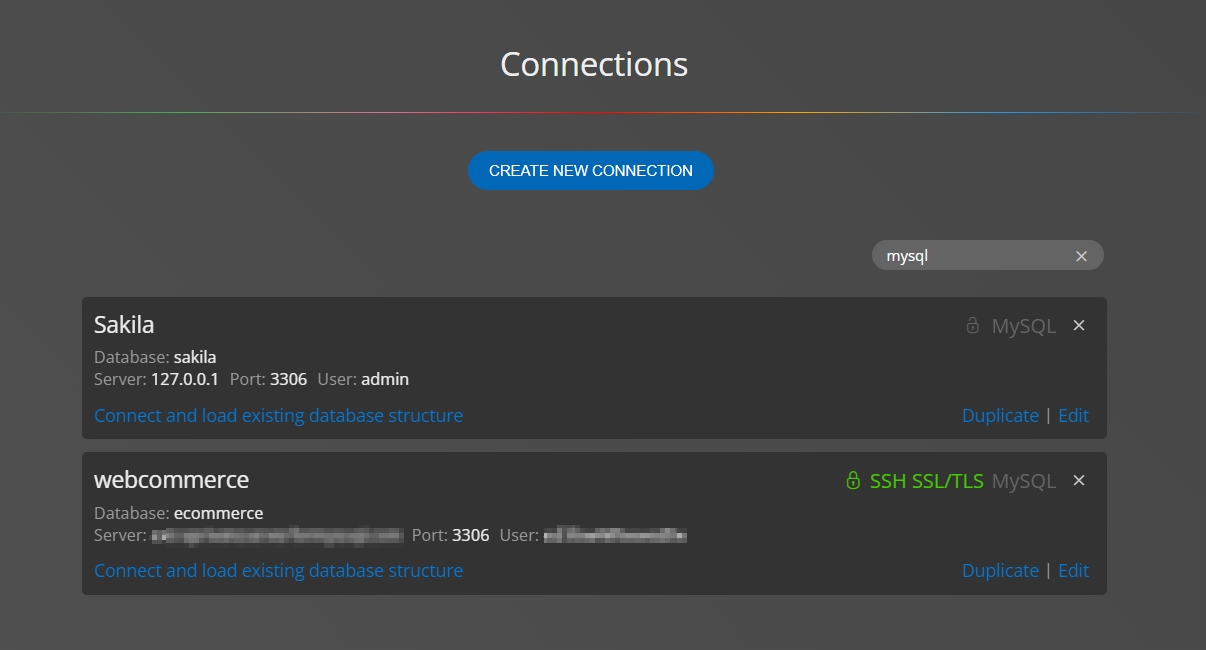The image size is (1206, 650).
Task: Select the webcommerce connection title
Action: pyautogui.click(x=171, y=479)
